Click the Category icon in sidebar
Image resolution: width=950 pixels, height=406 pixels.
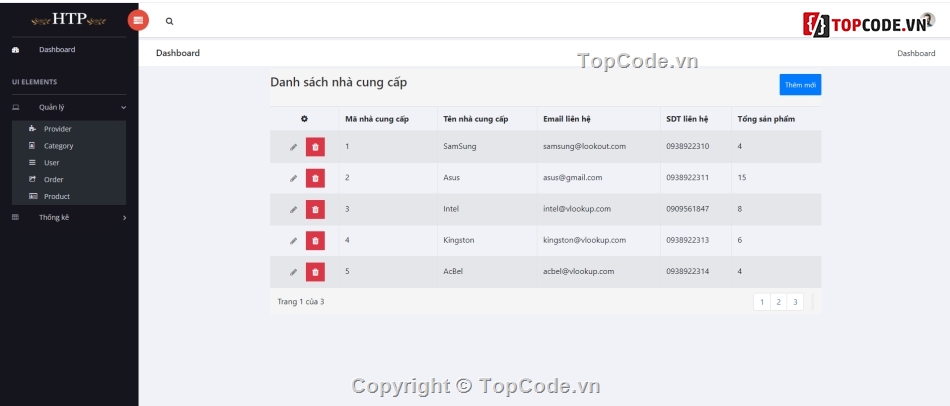[x=32, y=145]
